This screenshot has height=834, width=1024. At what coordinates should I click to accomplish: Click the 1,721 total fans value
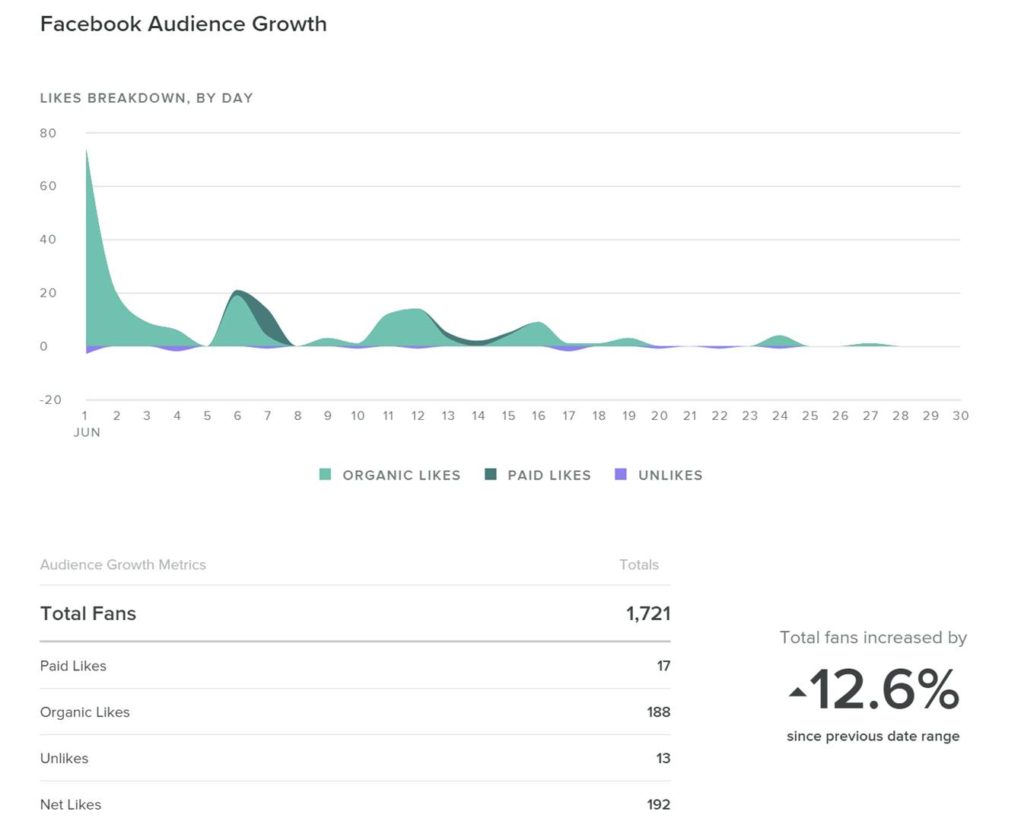[x=648, y=613]
